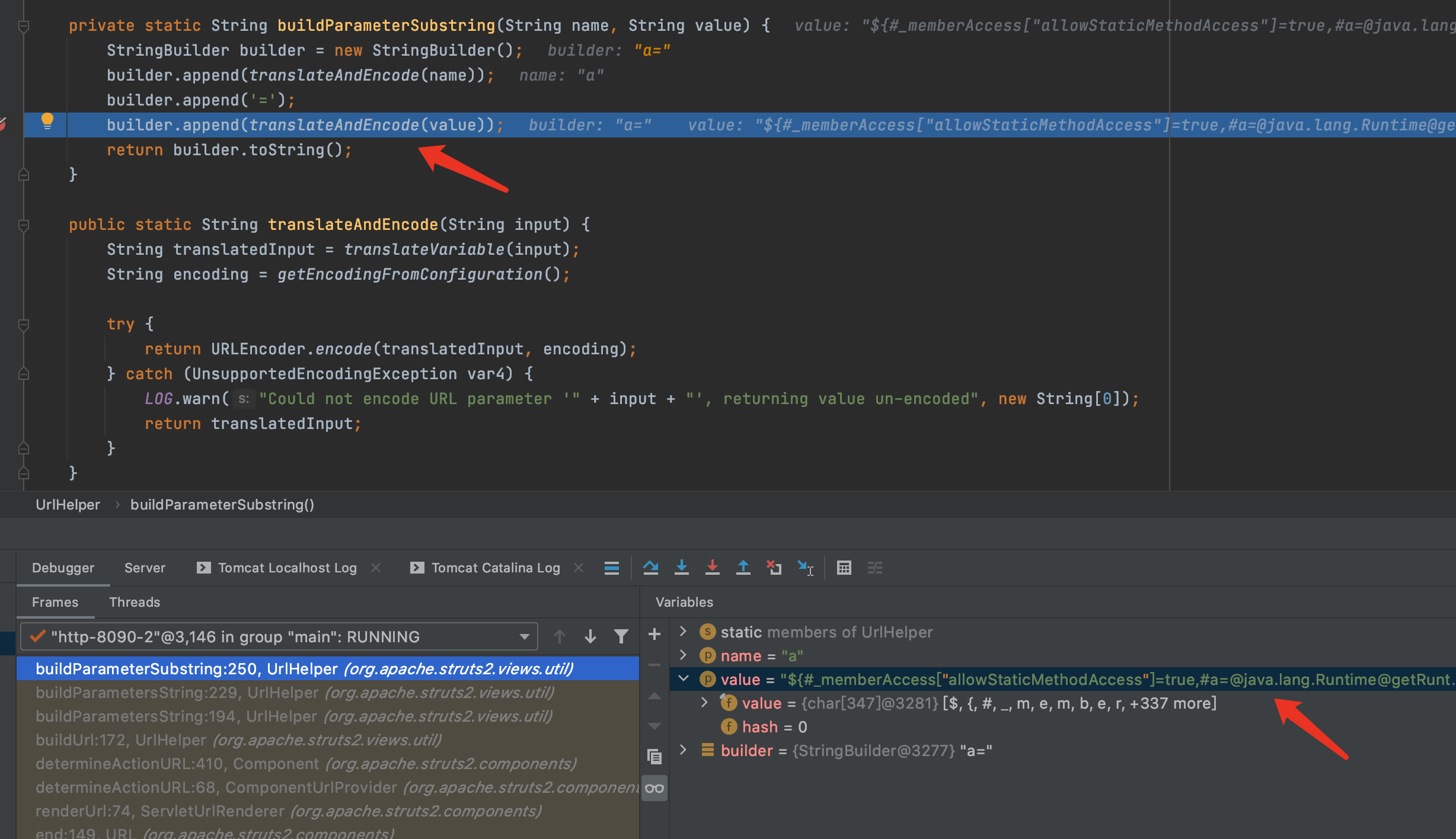Image resolution: width=1456 pixels, height=839 pixels.
Task: Select the hash = 0 variable row
Action: point(1062,726)
